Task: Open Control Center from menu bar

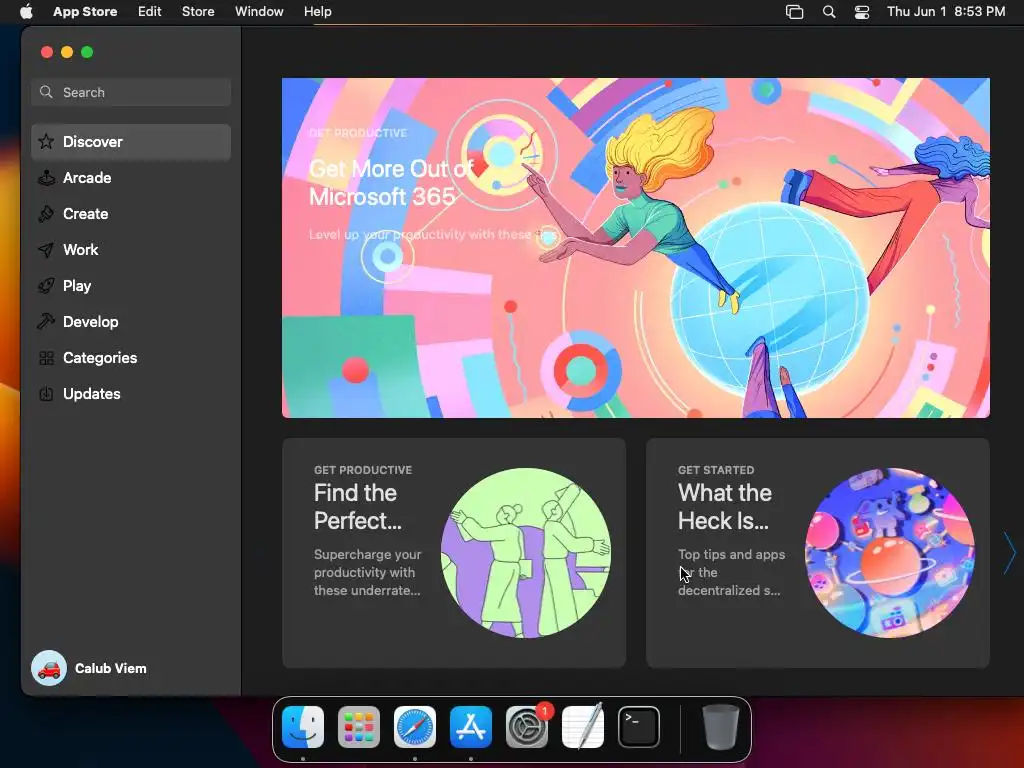Action: click(862, 12)
